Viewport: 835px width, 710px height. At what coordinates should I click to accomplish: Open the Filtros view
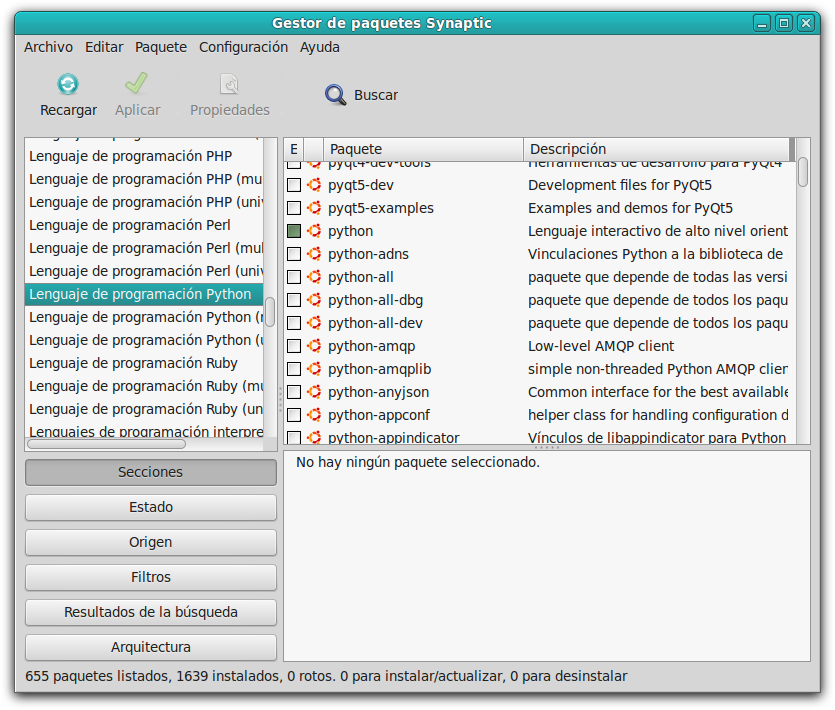tap(150, 577)
